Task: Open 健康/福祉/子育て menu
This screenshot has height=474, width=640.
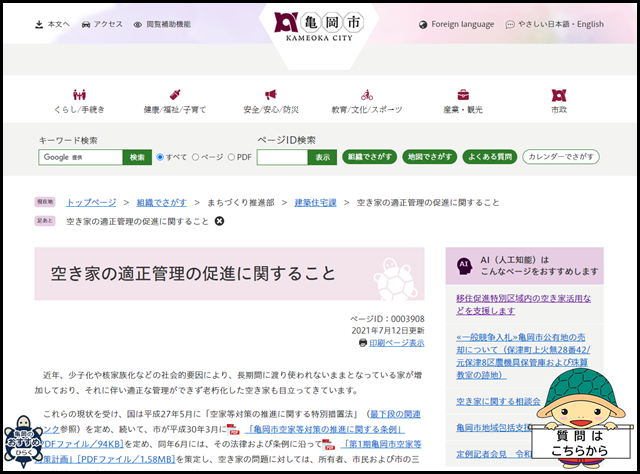Action: (175, 102)
